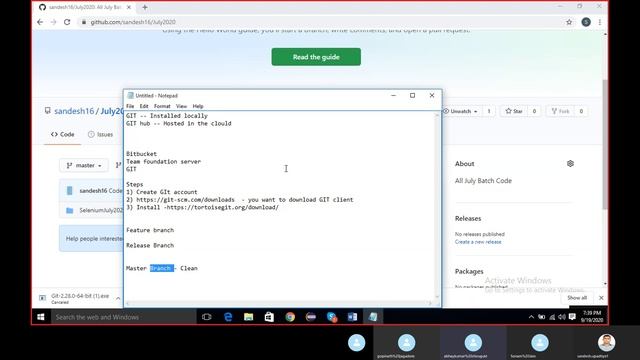
Task: Open the Notepad Edit menu
Action: click(144, 106)
